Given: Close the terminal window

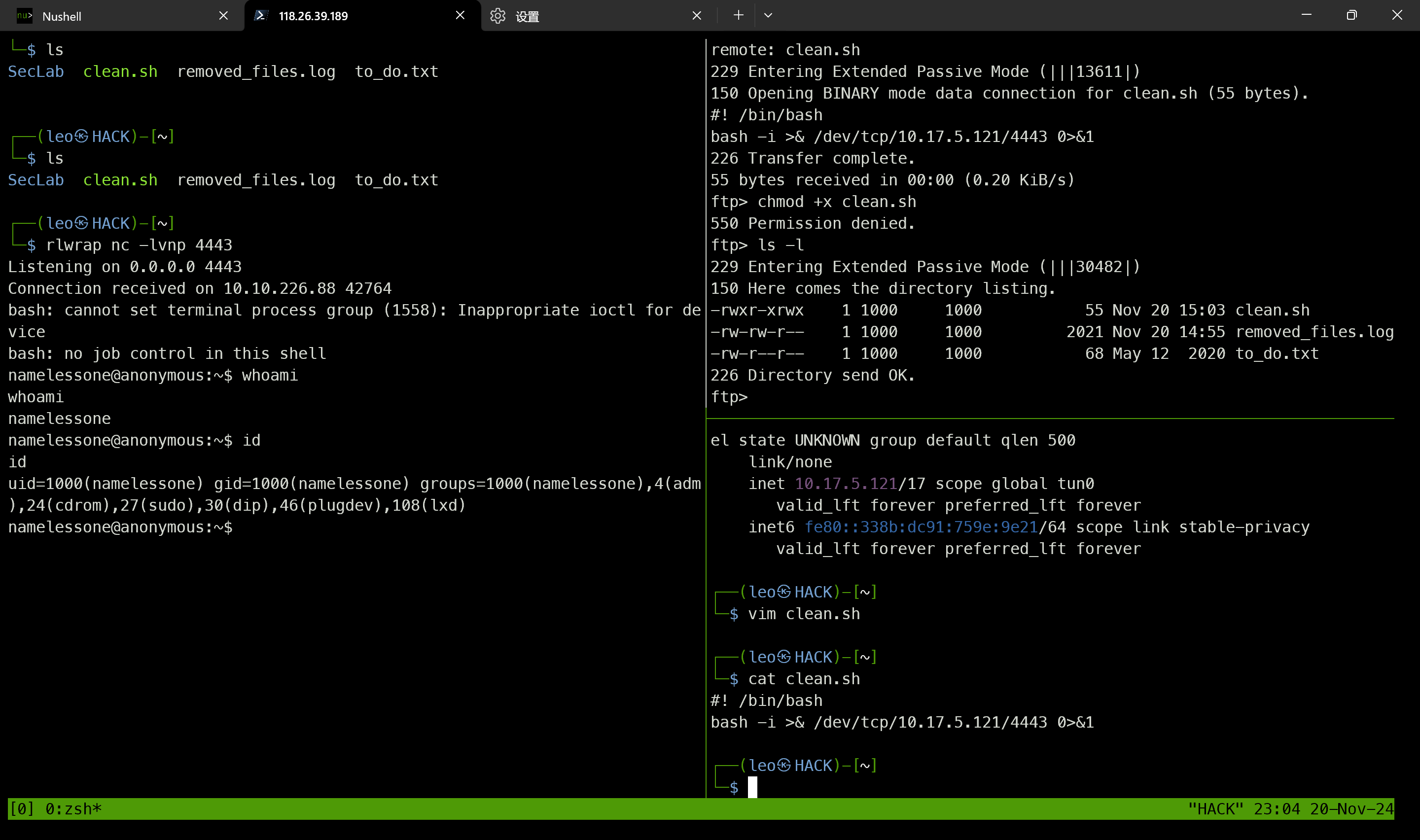Looking at the screenshot, I should pos(1397,15).
